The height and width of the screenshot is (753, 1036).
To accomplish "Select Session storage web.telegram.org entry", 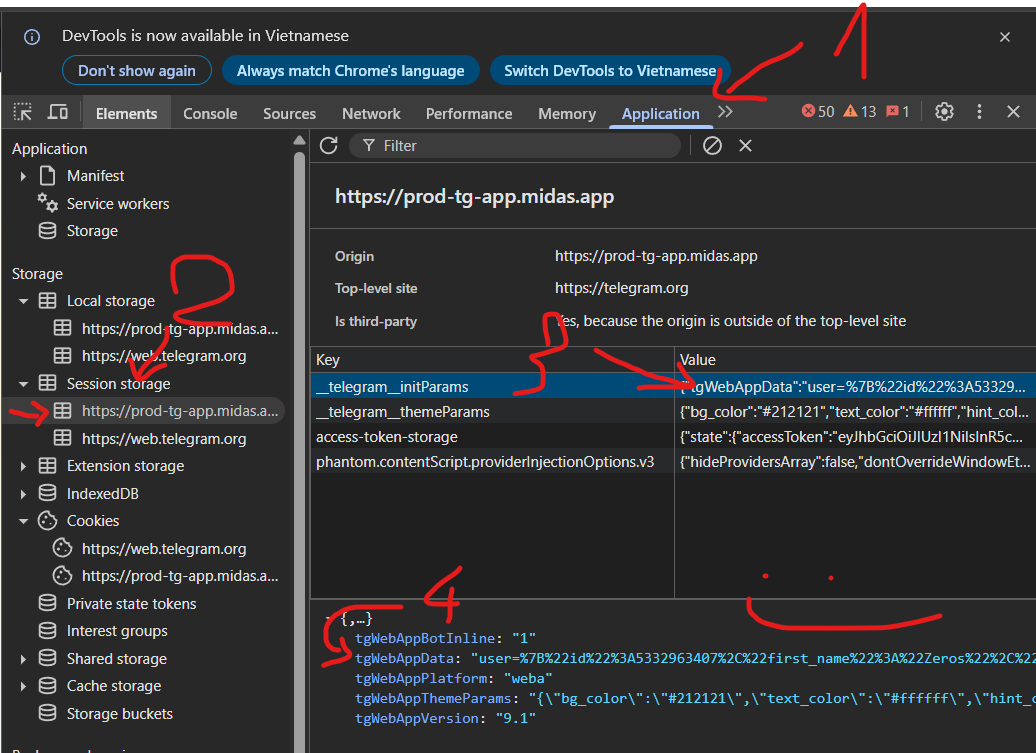I will tap(164, 439).
